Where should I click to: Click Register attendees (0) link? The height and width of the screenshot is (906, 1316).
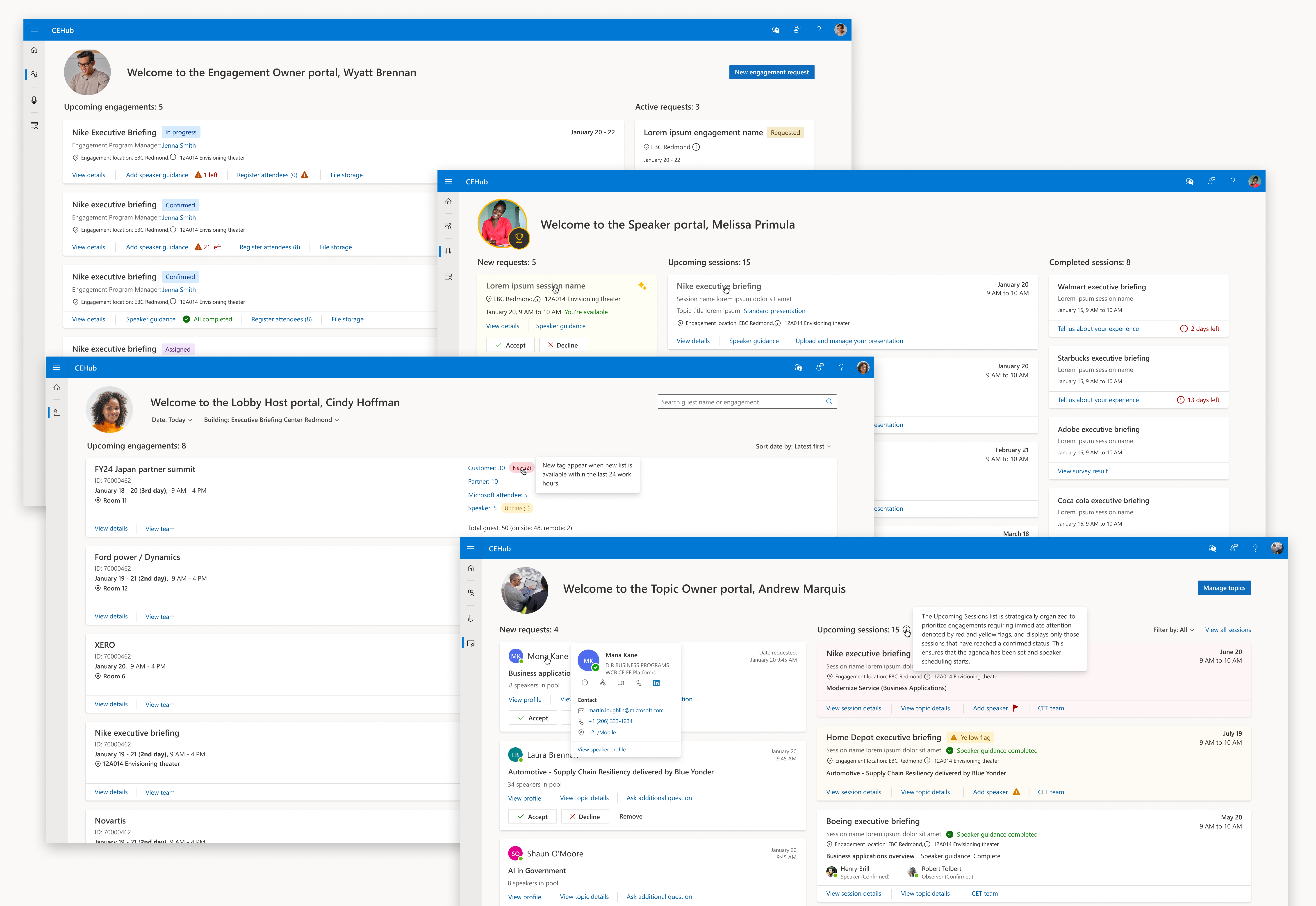(x=267, y=175)
